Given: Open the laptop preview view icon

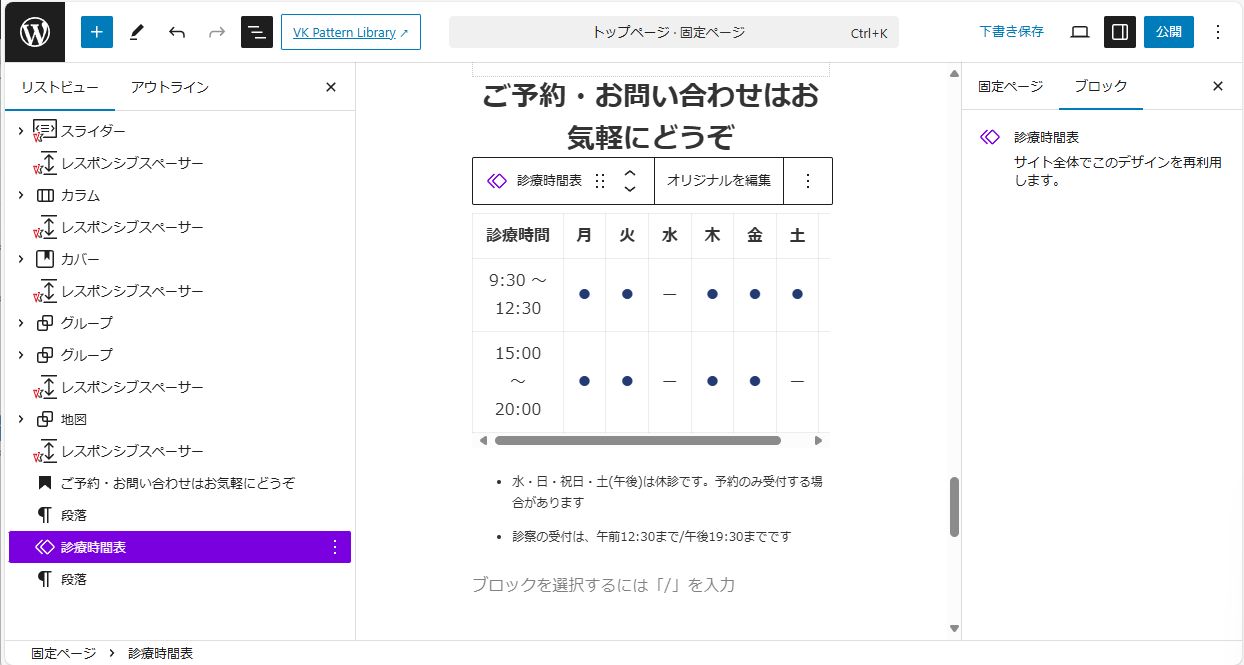Looking at the screenshot, I should pyautogui.click(x=1079, y=32).
